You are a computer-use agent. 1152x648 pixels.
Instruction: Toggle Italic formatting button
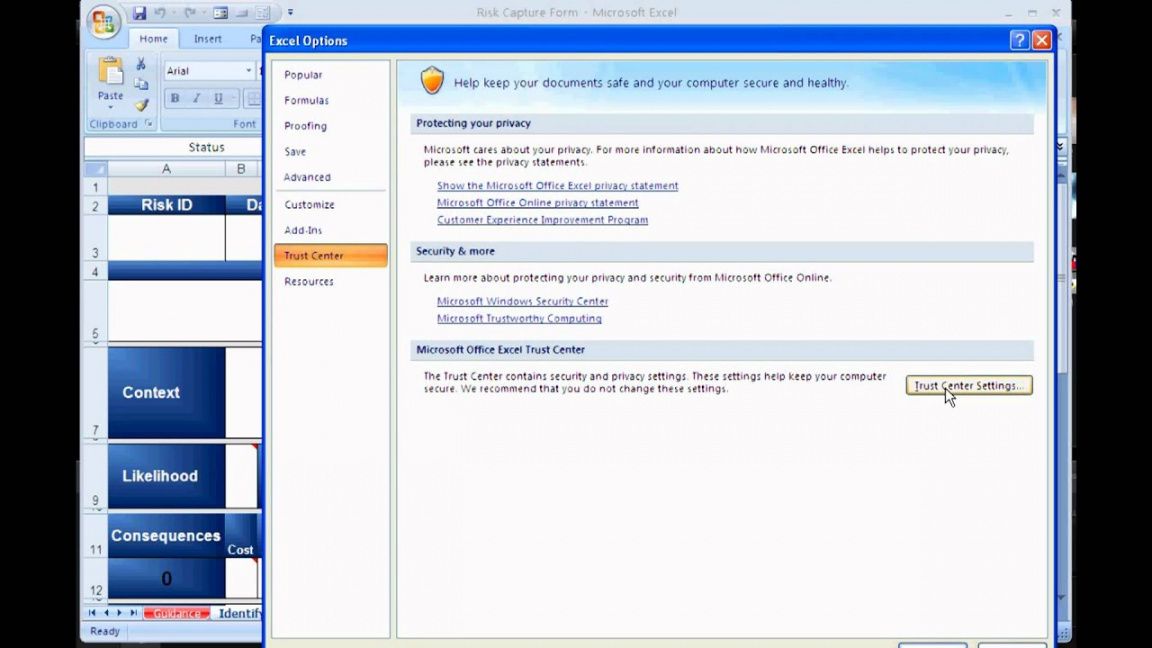[x=196, y=98]
